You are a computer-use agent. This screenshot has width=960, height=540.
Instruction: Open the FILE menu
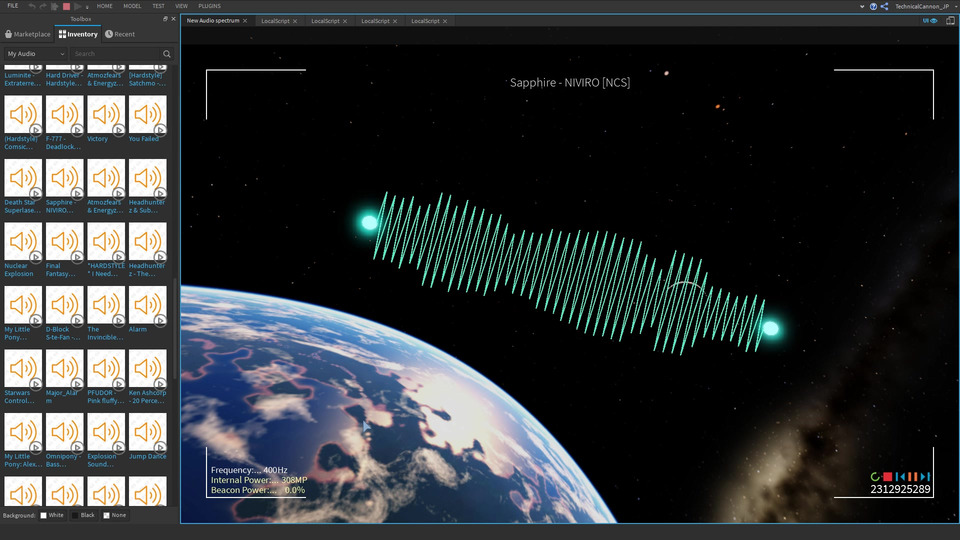tap(12, 6)
